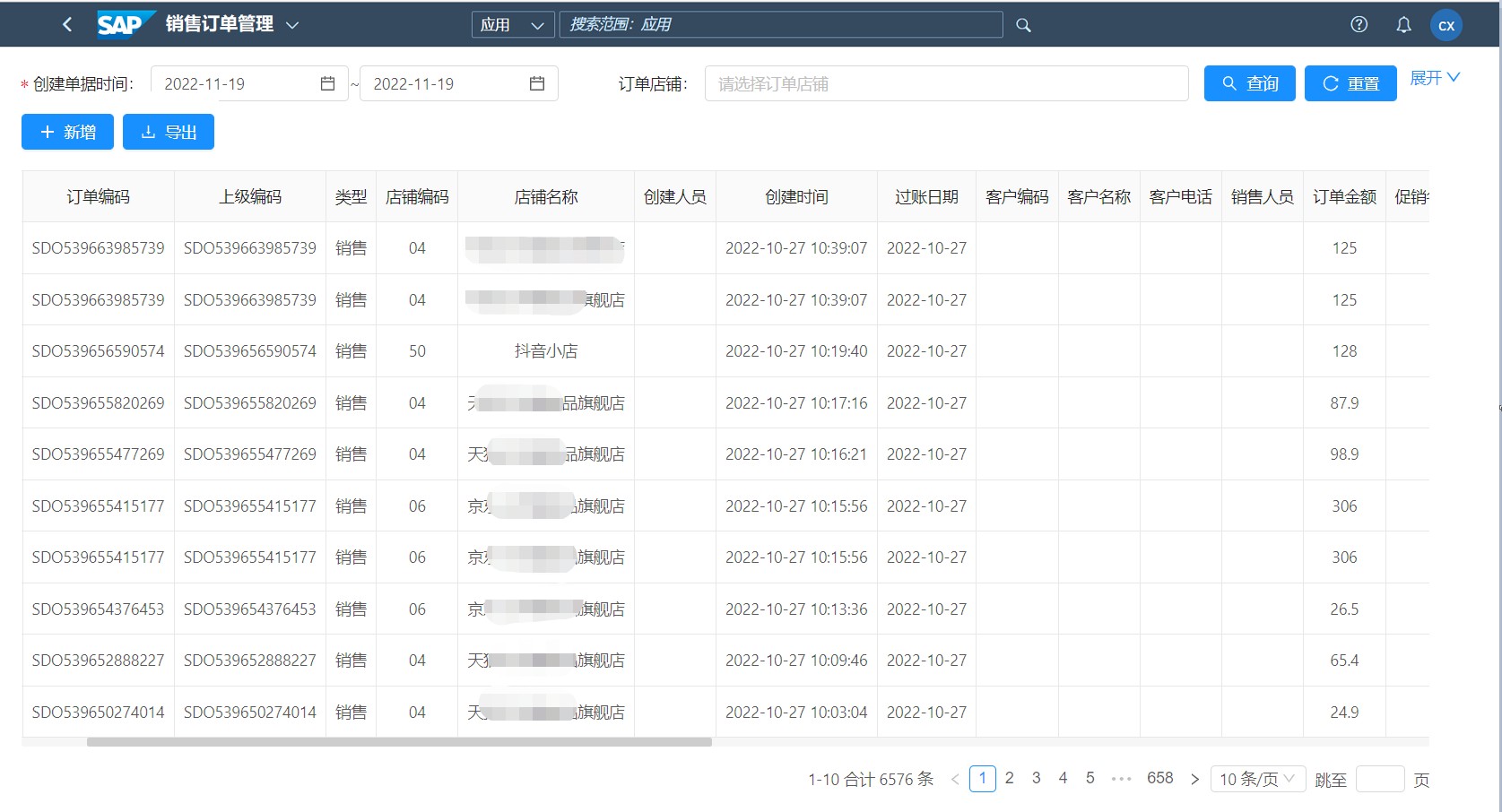Open the 应用 search scope dropdown
The image size is (1502, 812).
tap(513, 25)
